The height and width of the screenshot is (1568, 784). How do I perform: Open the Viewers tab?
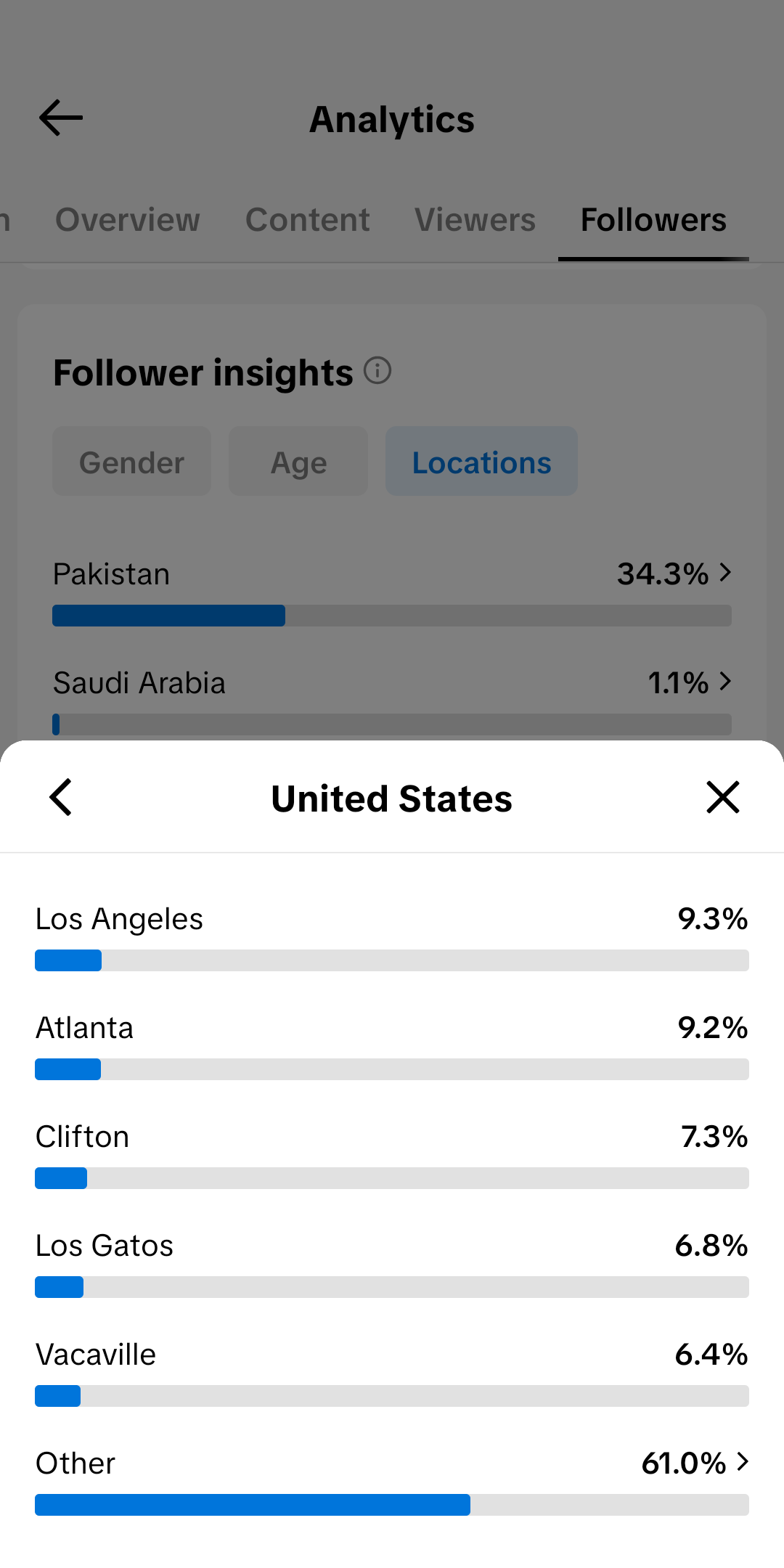tap(475, 220)
